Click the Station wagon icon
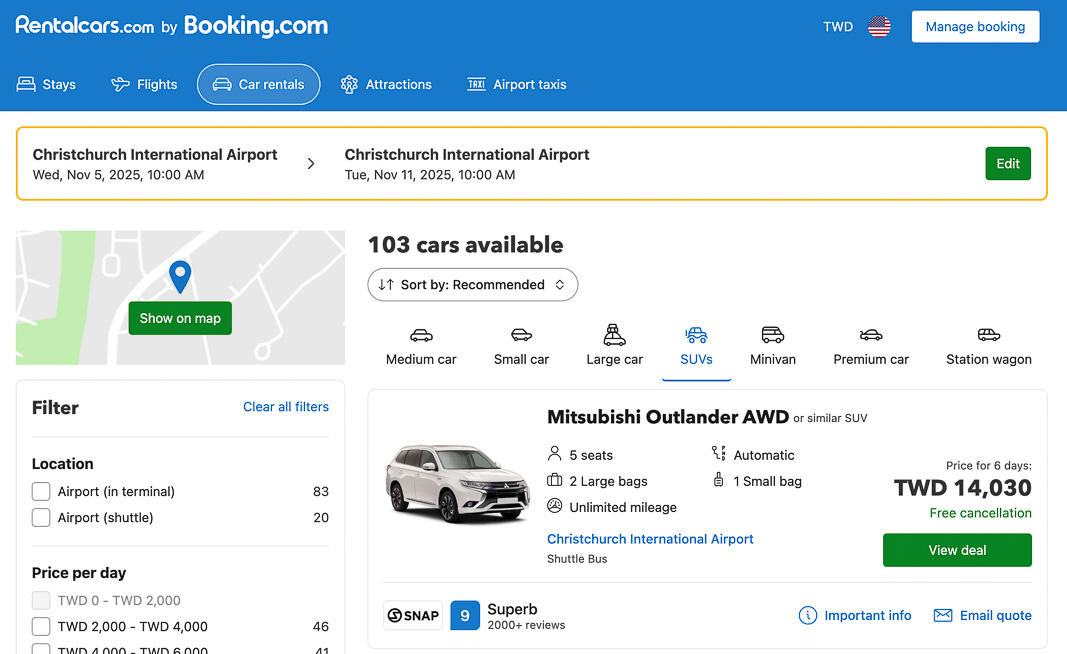The image size is (1067, 654). (x=989, y=335)
